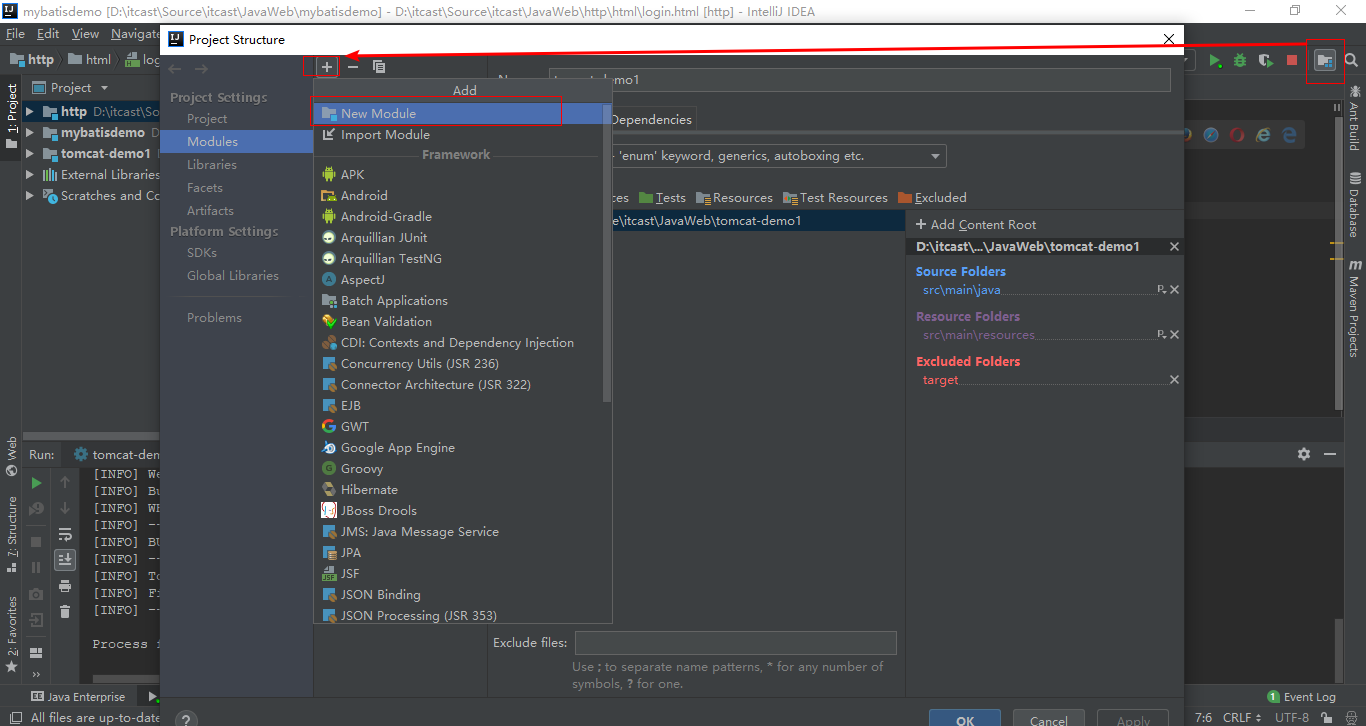
Task: Unmark src\main\resources resource folder X
Action: [x=1174, y=335]
